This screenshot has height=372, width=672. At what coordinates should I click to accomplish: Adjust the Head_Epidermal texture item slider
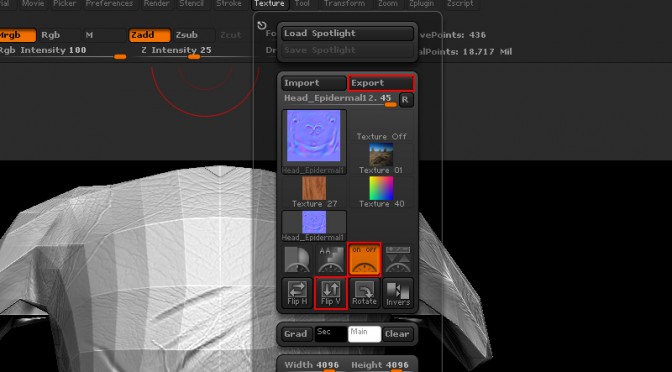click(x=339, y=99)
